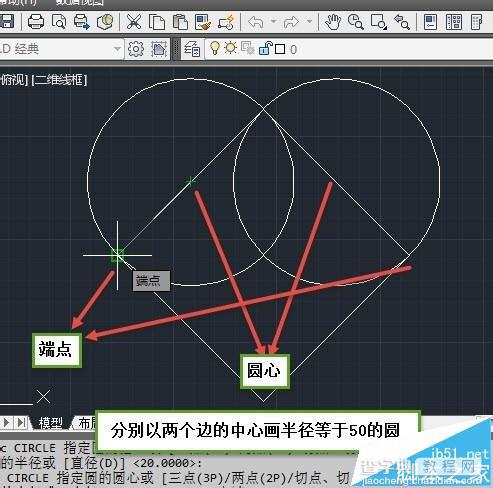
Task: Switch to the 布局 layout tab
Action: pyautogui.click(x=86, y=423)
